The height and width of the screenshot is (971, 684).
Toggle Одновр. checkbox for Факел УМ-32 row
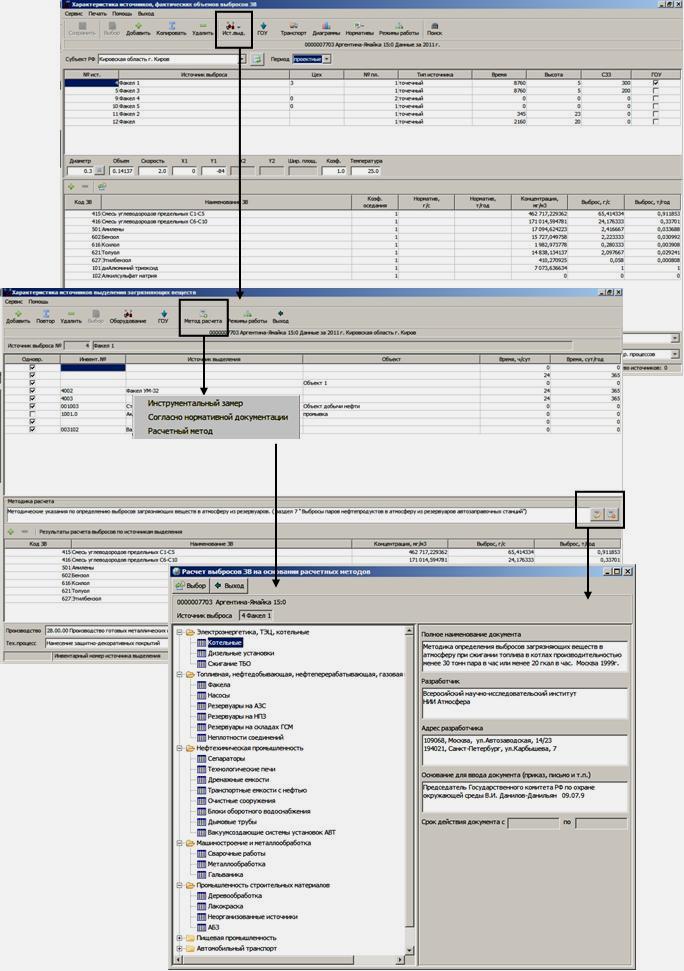tap(32, 391)
